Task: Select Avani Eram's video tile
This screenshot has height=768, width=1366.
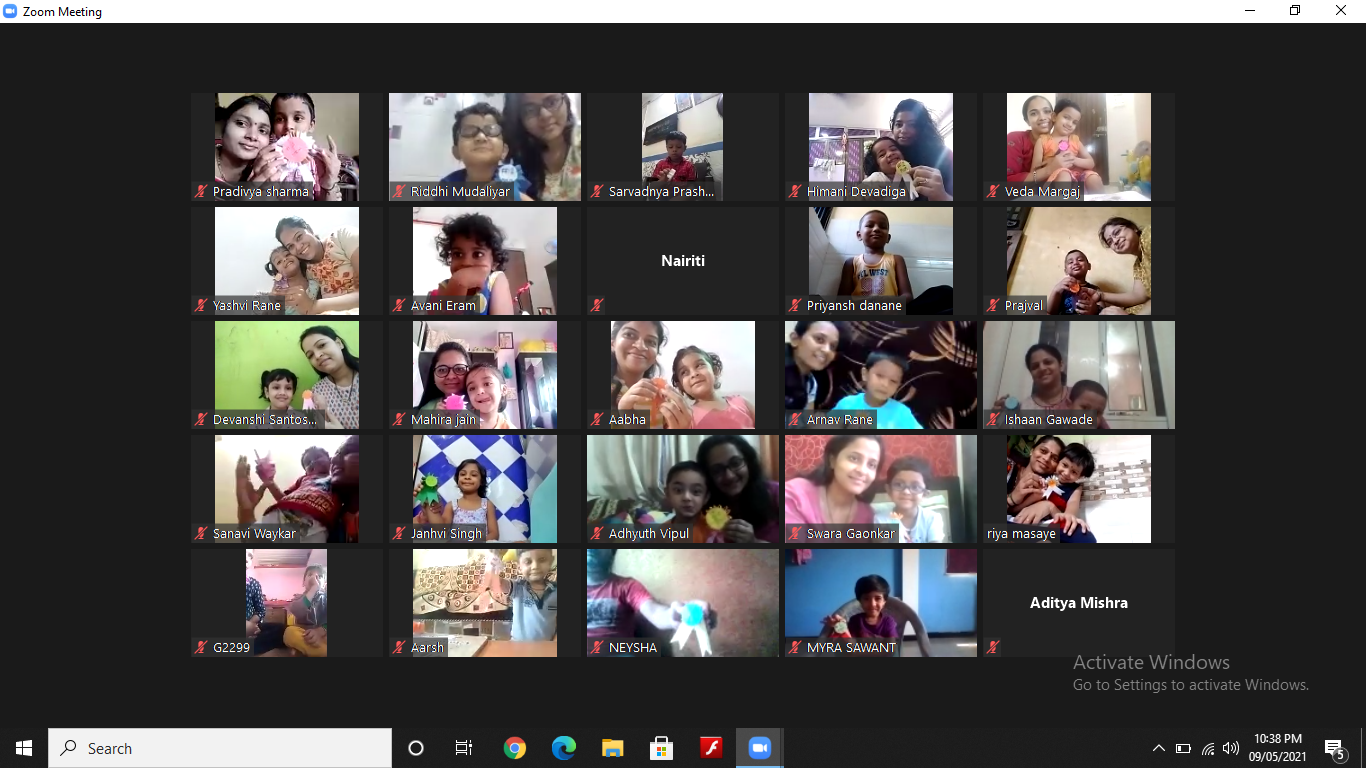Action: [485, 261]
